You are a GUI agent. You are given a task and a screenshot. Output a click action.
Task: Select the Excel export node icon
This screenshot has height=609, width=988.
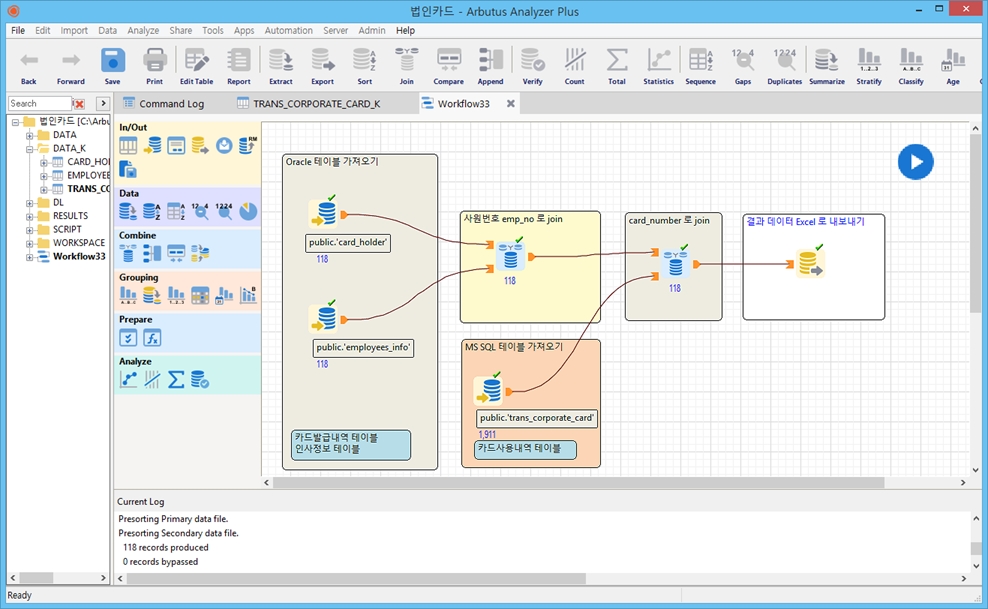809,264
